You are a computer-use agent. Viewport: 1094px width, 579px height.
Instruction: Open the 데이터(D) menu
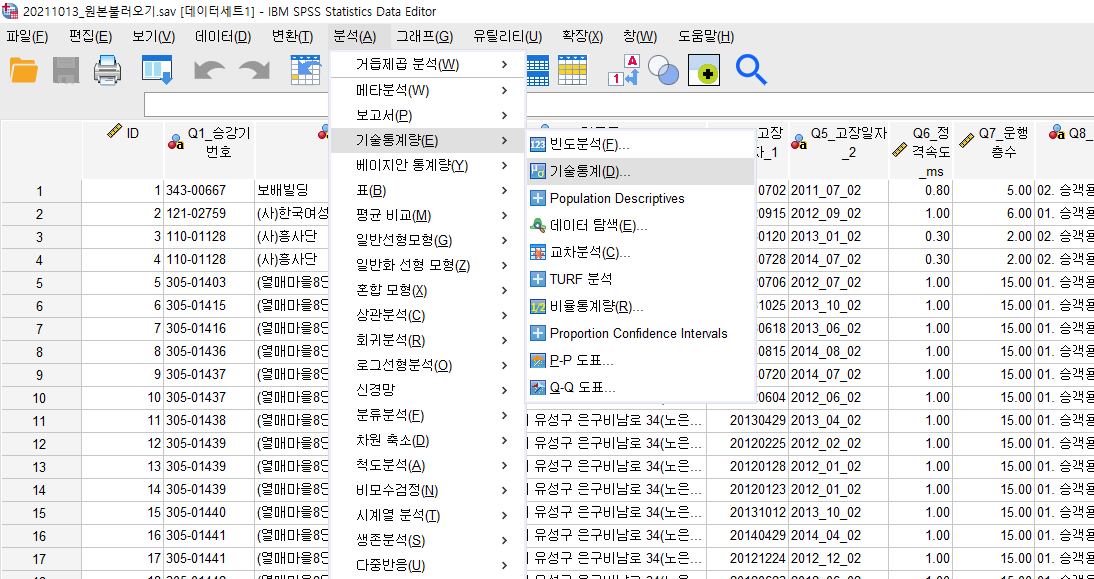[223, 36]
